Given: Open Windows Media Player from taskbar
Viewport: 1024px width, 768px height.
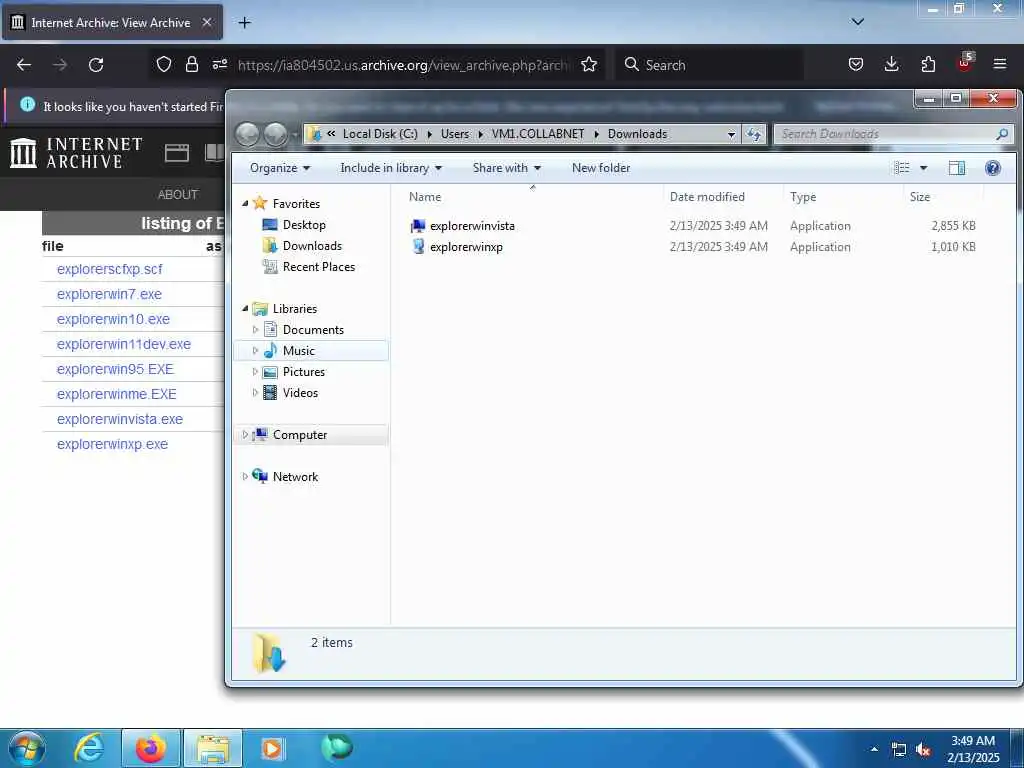Looking at the screenshot, I should (x=273, y=748).
